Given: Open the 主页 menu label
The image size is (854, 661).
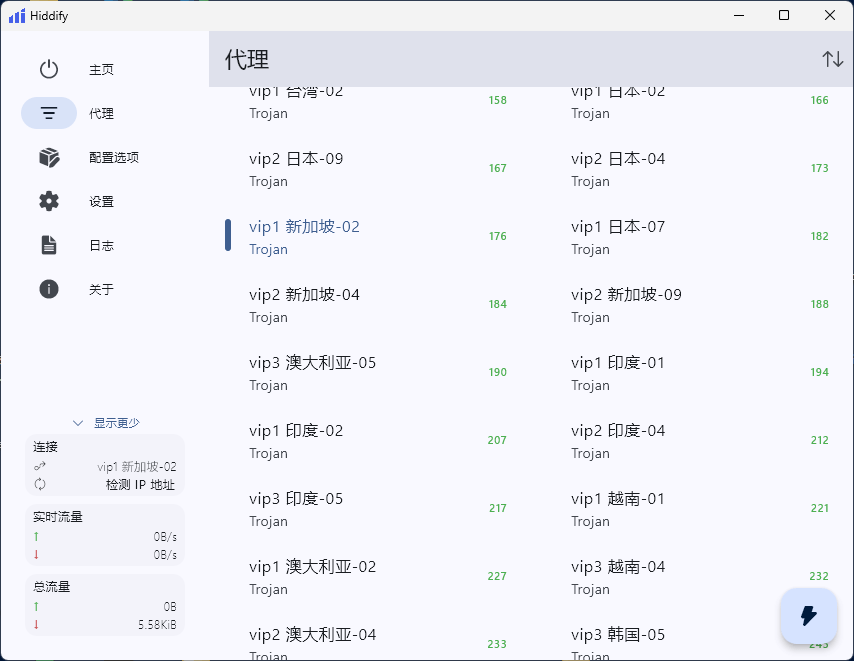Looking at the screenshot, I should coord(101,70).
